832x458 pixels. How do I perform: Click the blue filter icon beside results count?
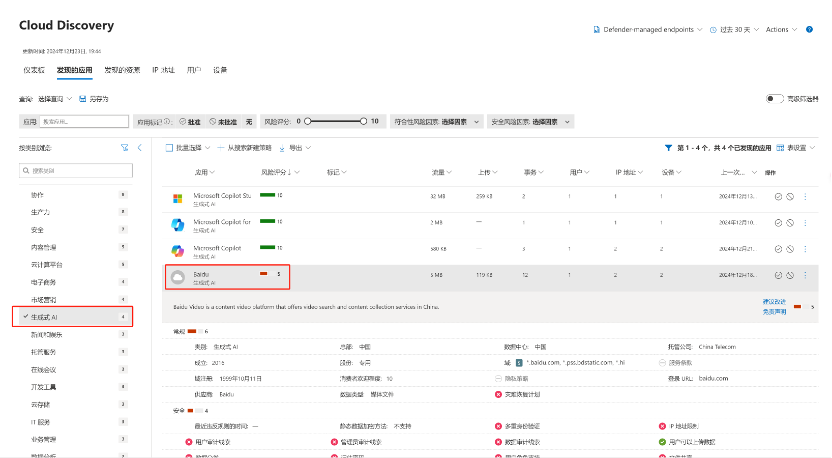point(668,148)
